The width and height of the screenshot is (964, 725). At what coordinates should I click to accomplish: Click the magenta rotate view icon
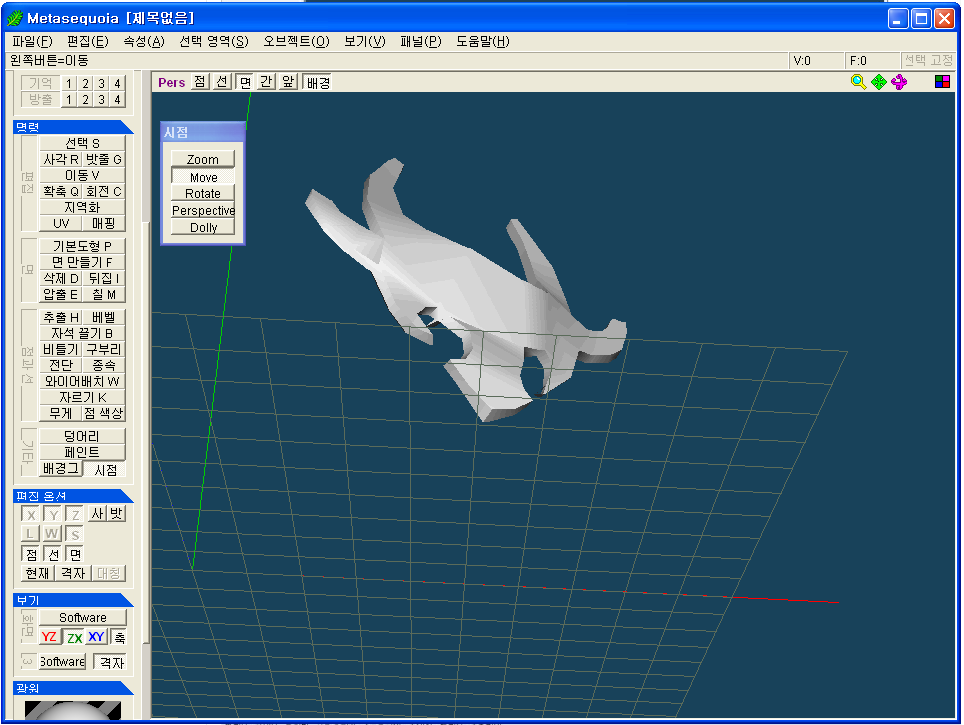pyautogui.click(x=899, y=82)
